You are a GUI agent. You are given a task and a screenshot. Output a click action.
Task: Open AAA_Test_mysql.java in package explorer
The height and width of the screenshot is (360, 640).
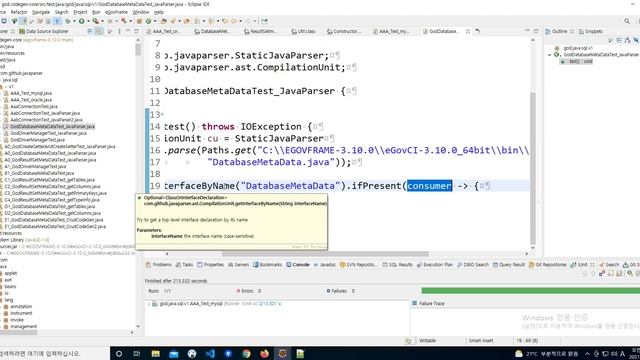[x=31, y=93]
